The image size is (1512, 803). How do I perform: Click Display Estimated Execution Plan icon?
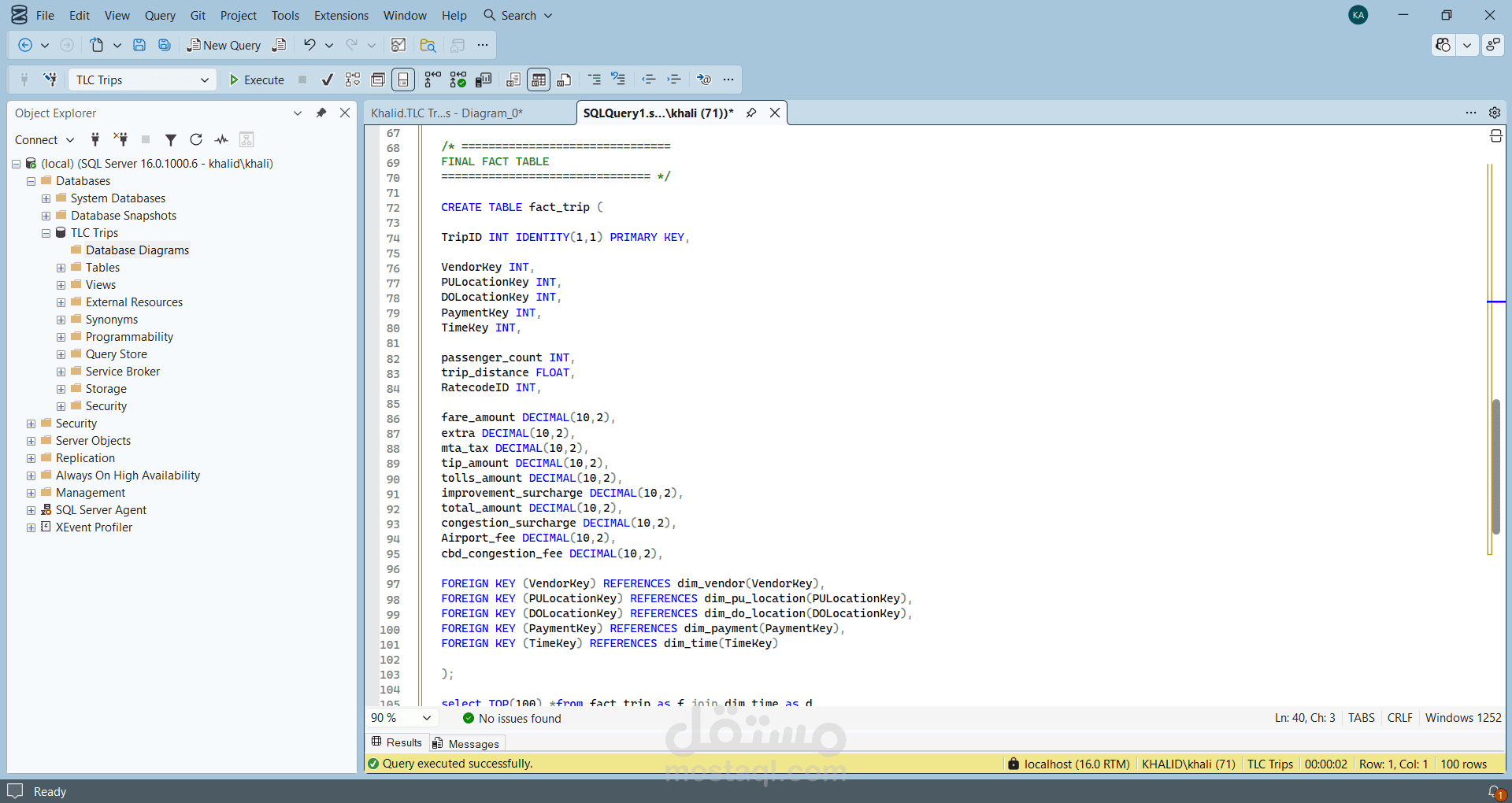(353, 80)
